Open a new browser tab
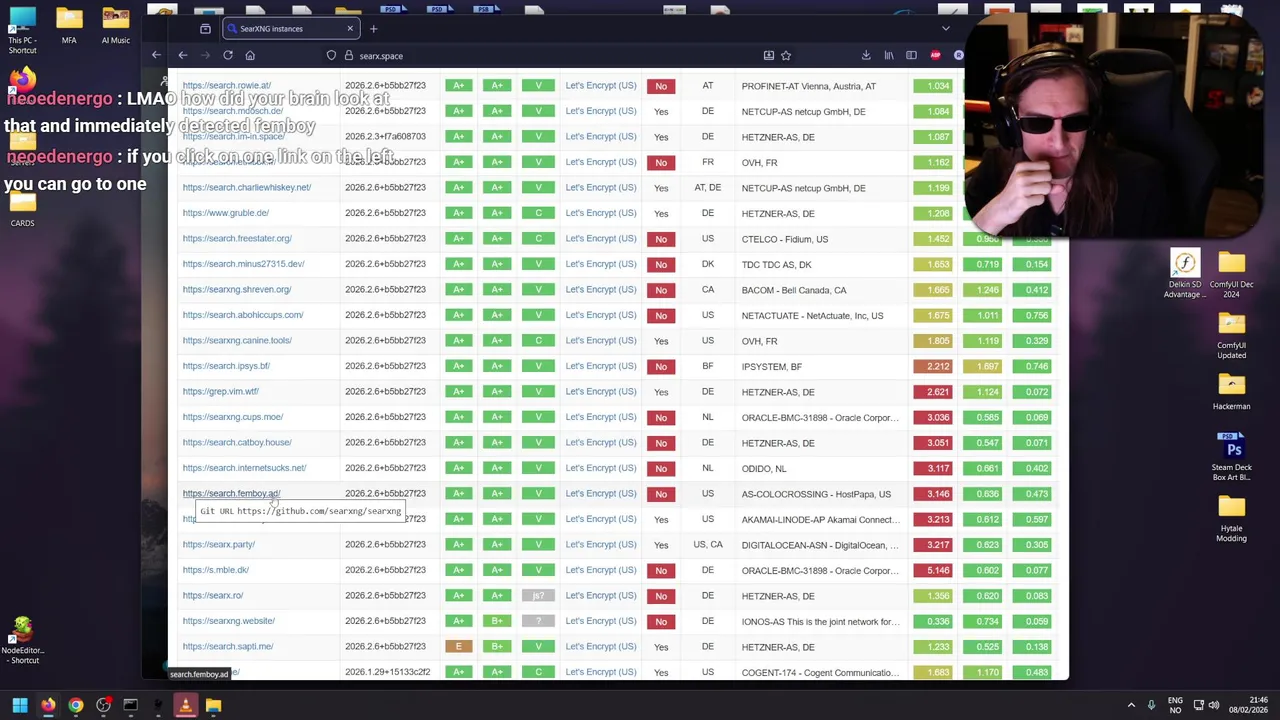The width and height of the screenshot is (1280, 720). pyautogui.click(x=373, y=29)
